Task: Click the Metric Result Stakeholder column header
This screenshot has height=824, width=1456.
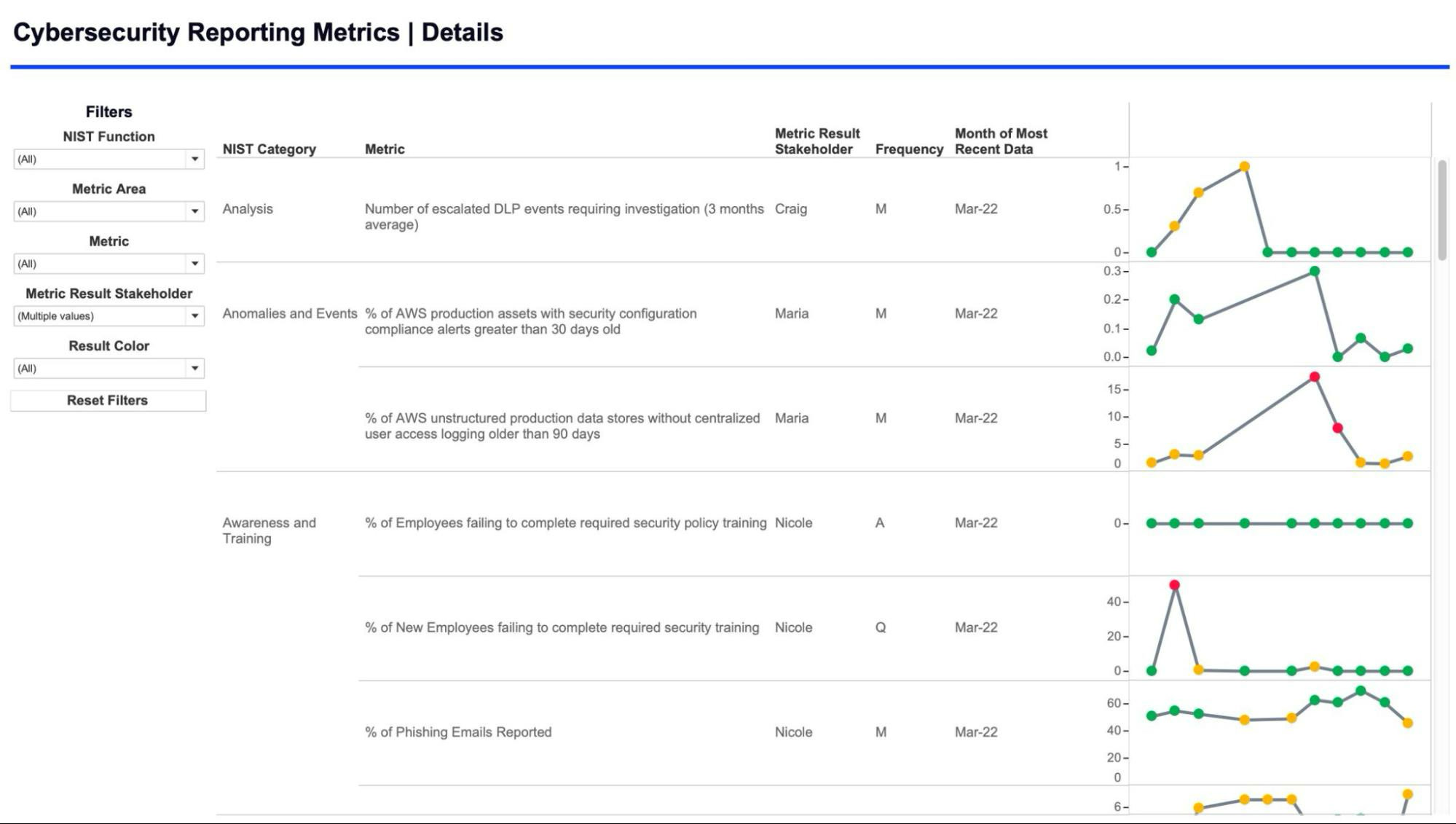Action: pos(817,141)
